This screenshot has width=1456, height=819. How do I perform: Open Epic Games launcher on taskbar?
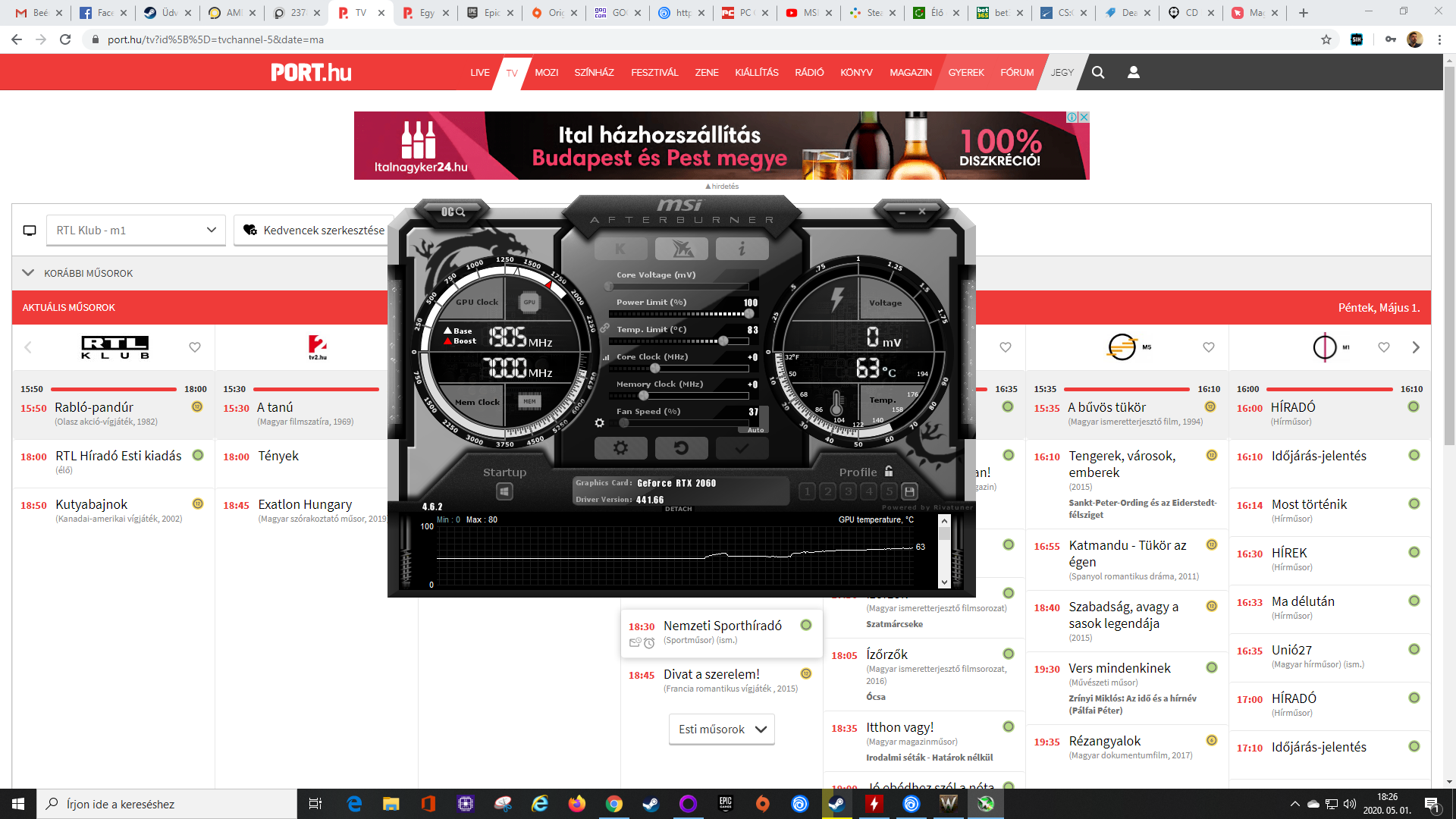[x=726, y=804]
